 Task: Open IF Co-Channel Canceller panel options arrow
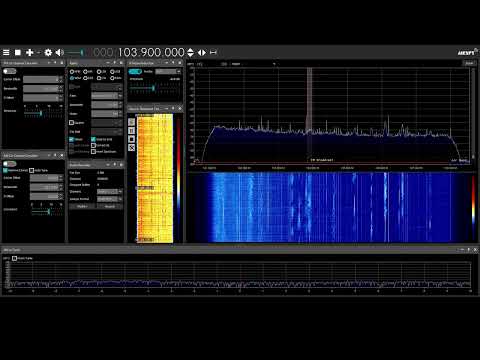[x=49, y=63]
